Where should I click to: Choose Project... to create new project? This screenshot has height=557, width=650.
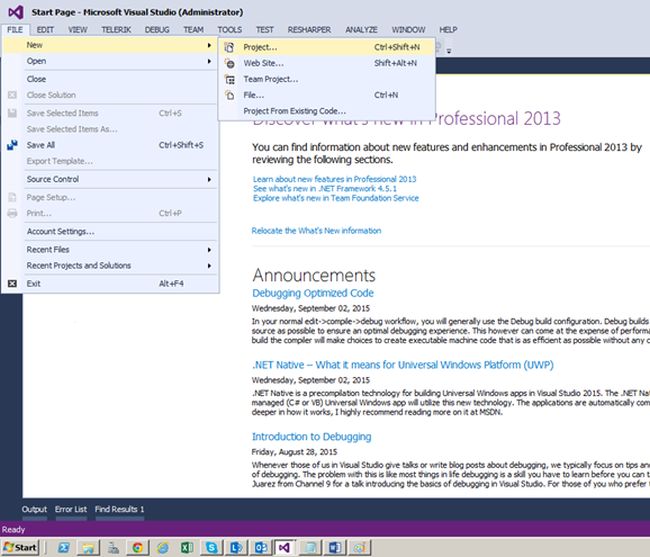pyautogui.click(x=327, y=47)
